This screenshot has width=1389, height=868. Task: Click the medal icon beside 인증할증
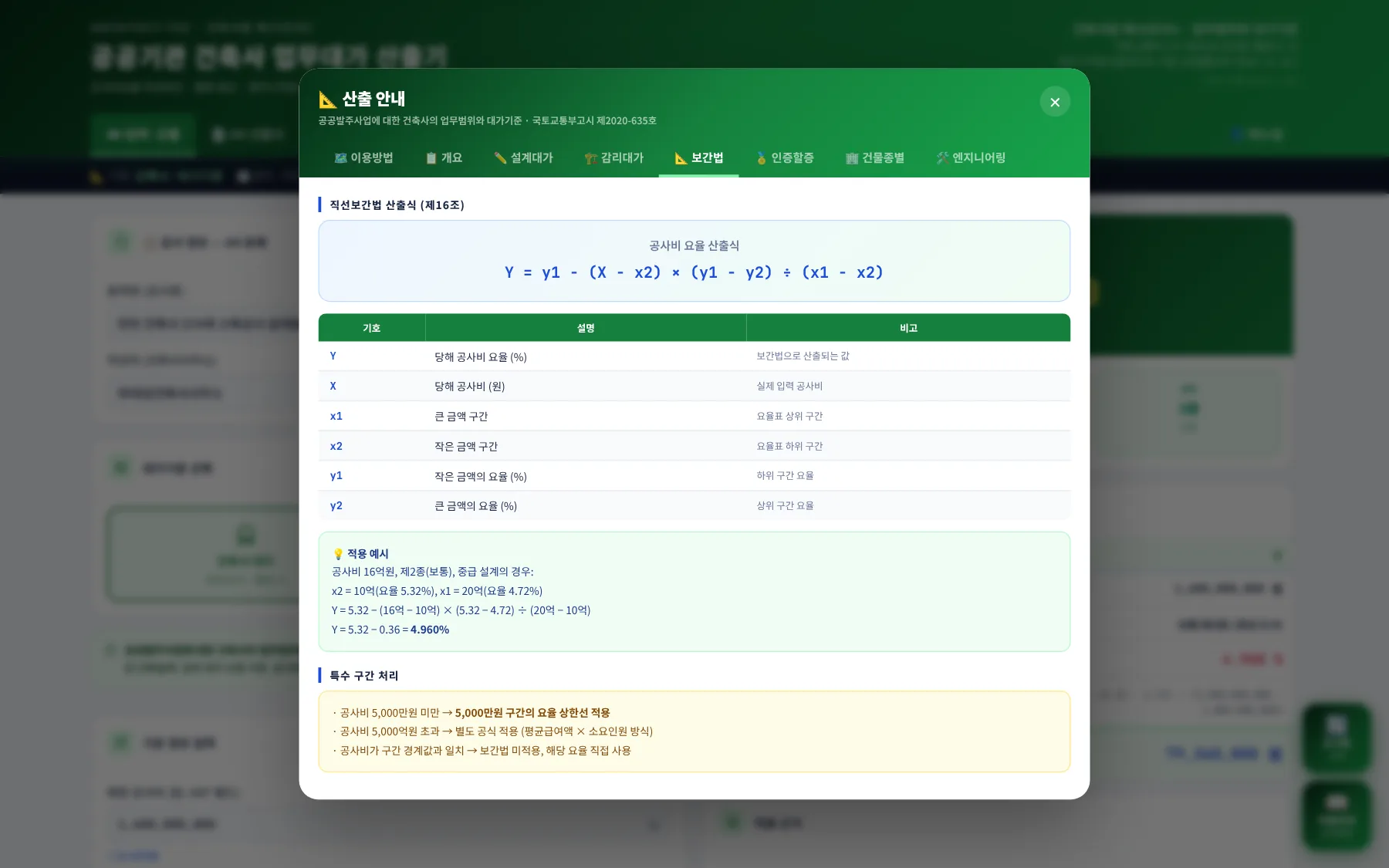[x=762, y=158]
